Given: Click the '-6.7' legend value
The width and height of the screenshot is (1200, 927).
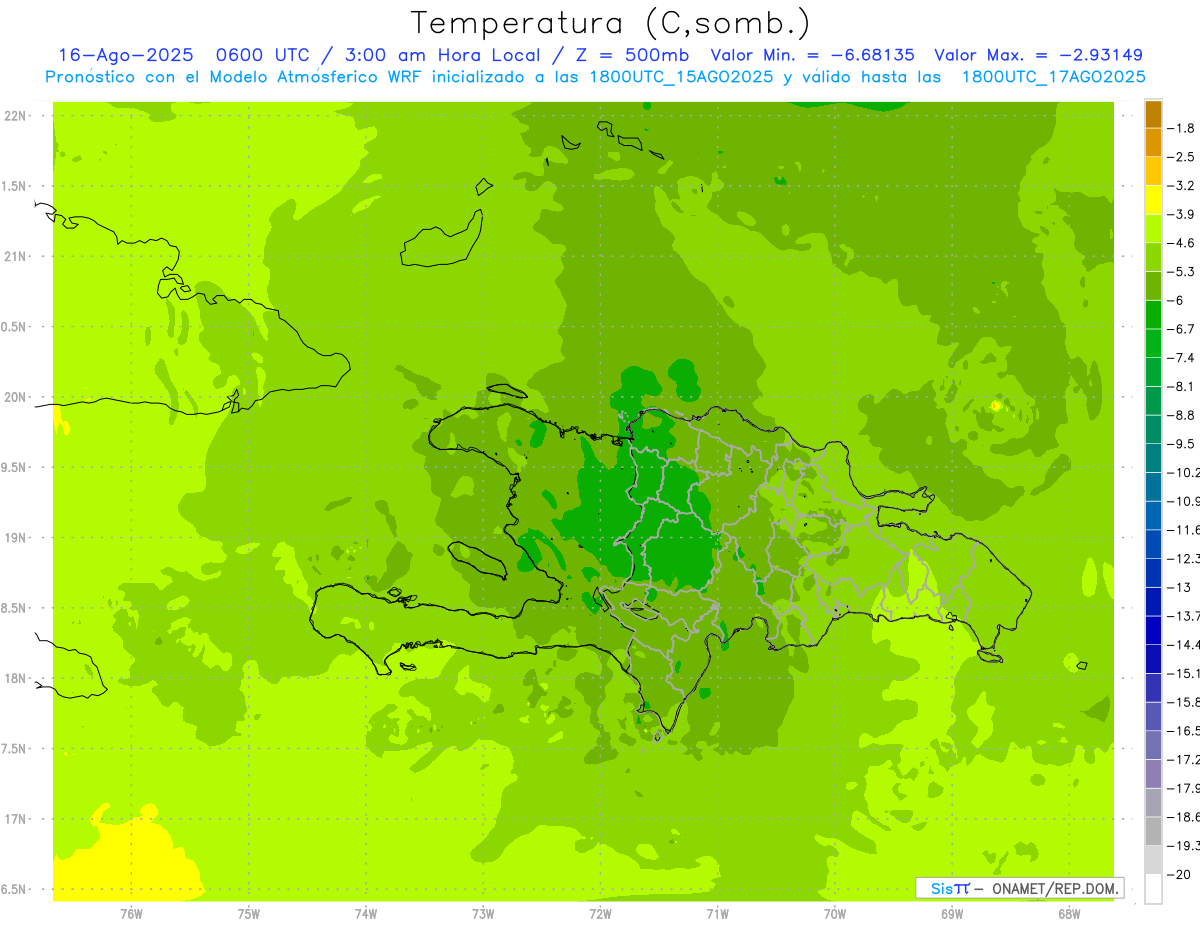Looking at the screenshot, I should pos(1183,329).
